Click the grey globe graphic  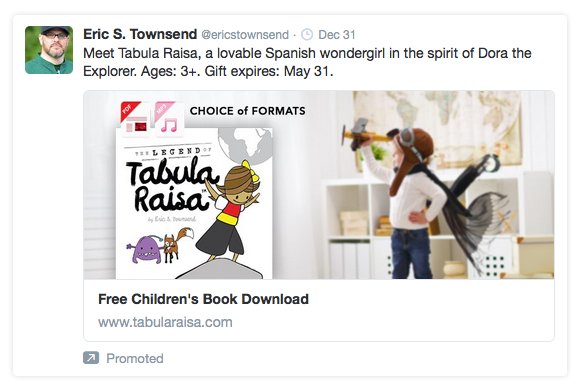click(245, 146)
